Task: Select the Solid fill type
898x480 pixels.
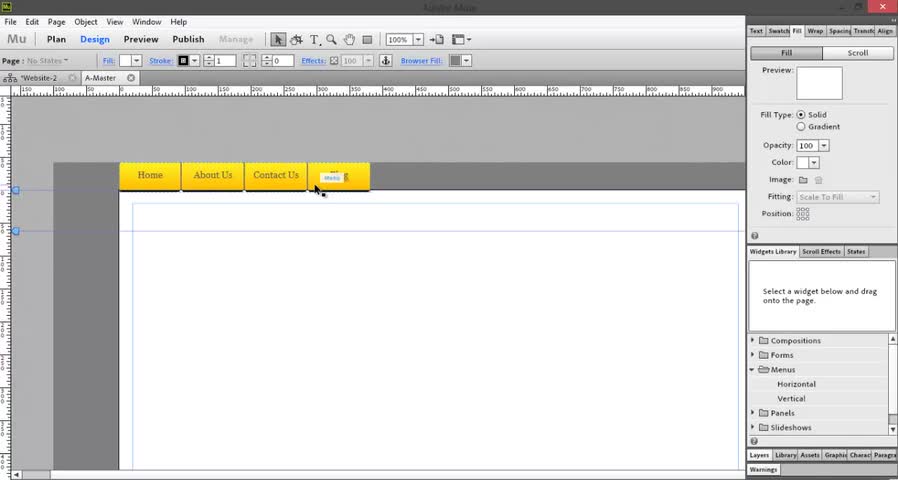Action: 801,115
